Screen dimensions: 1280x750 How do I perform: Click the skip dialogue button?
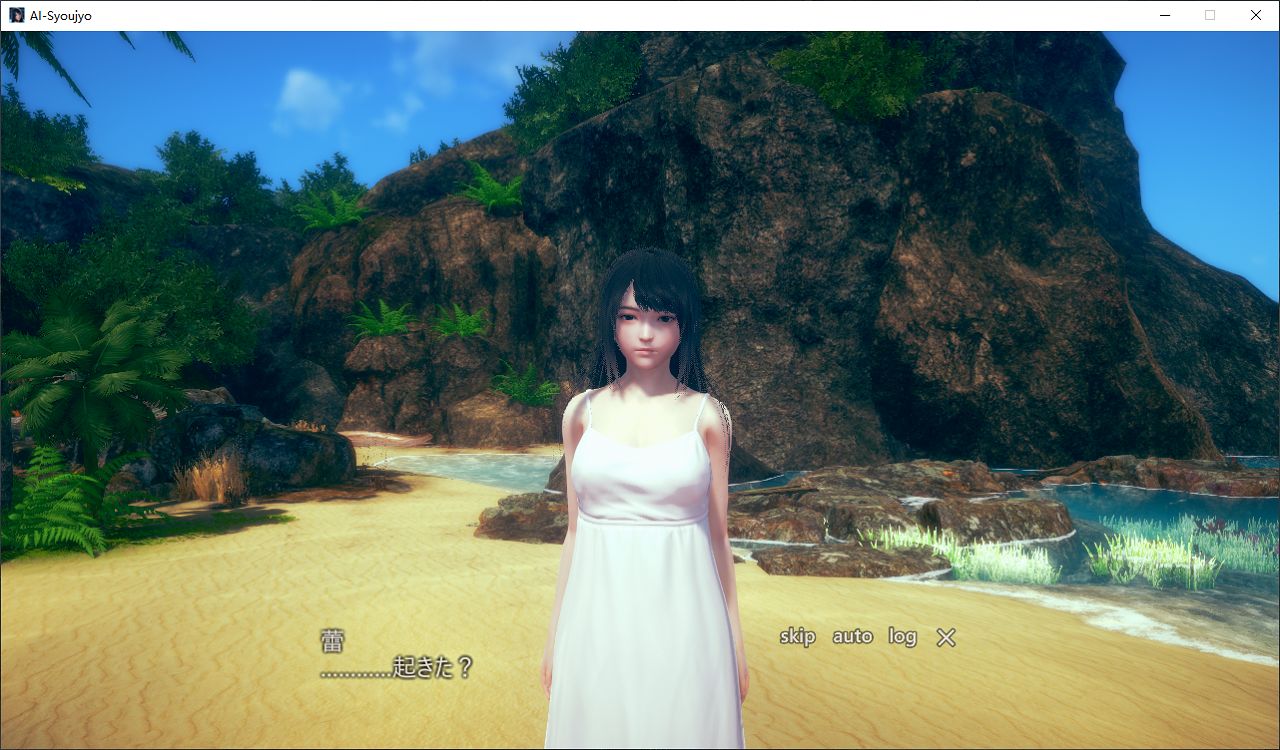798,637
